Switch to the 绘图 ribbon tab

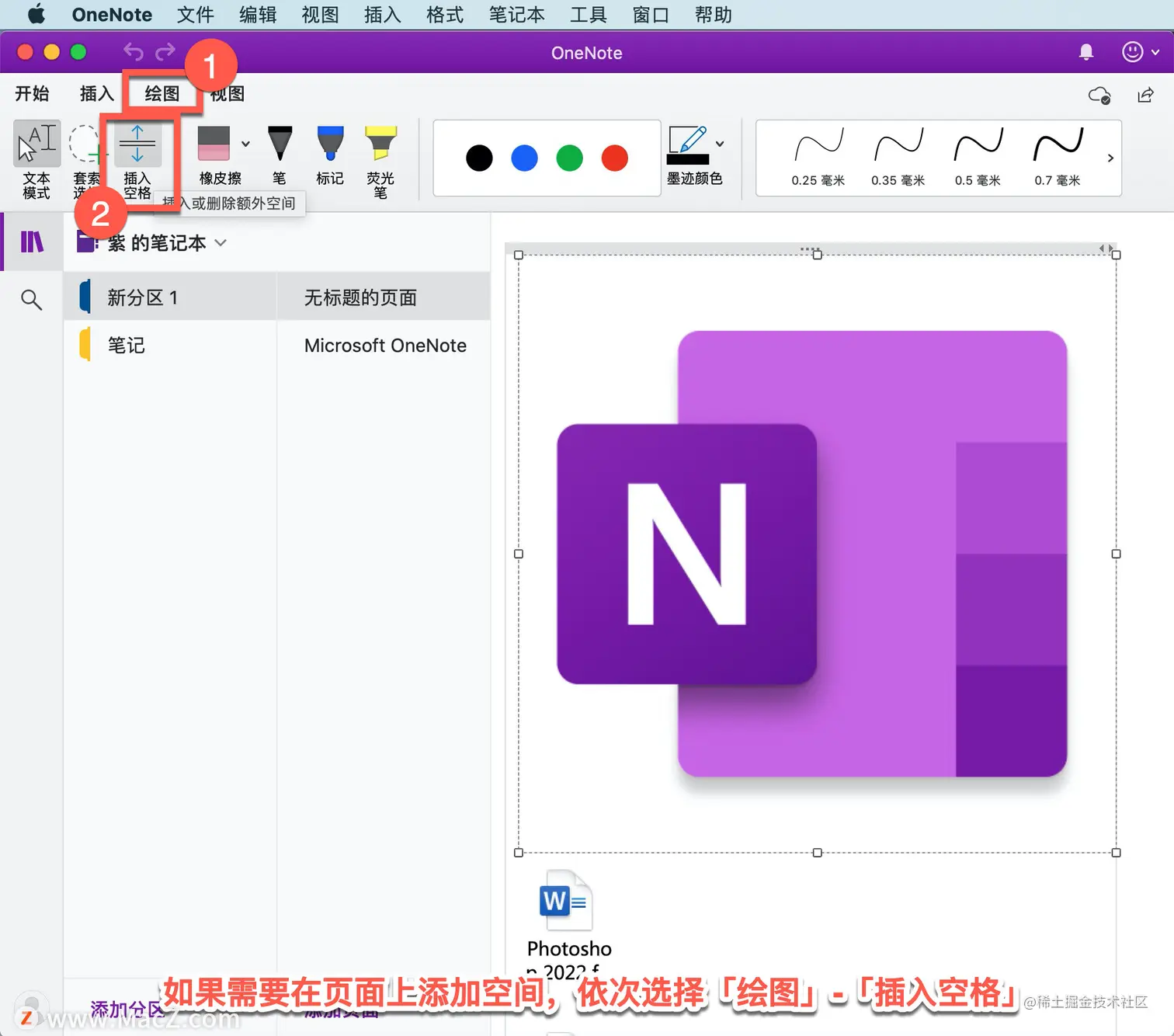tap(162, 94)
